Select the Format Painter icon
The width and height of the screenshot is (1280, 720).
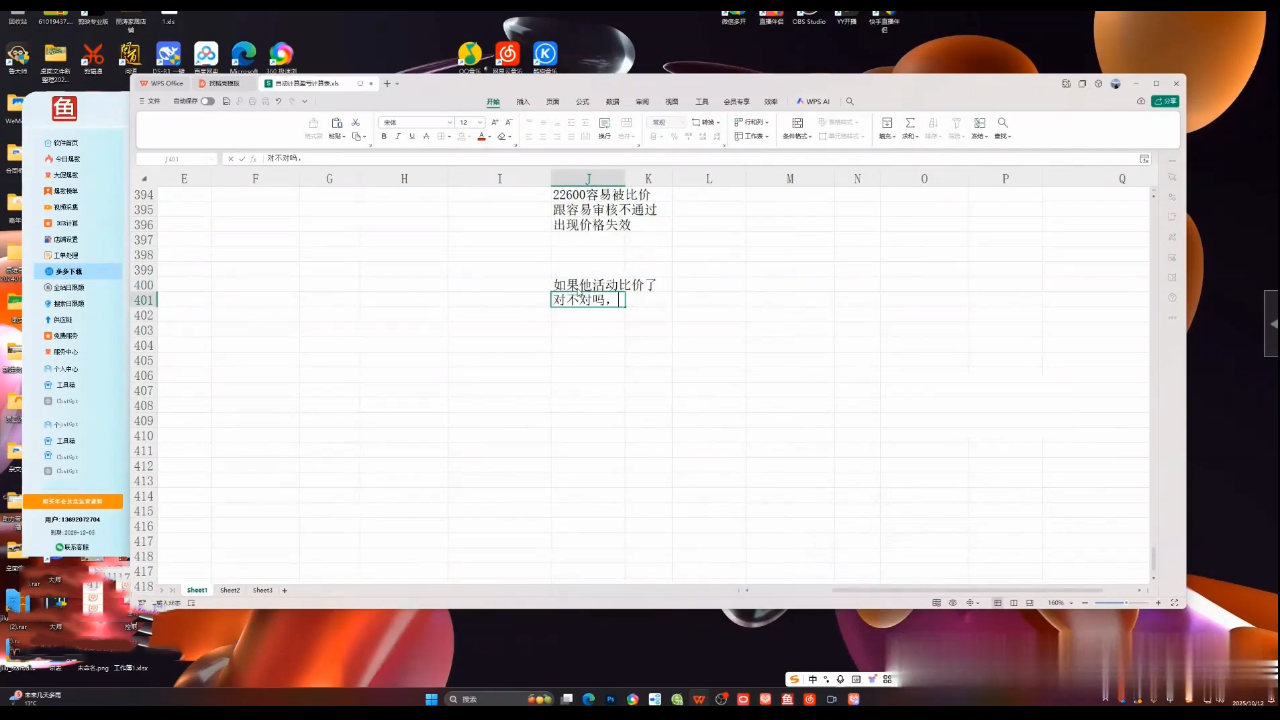coord(313,128)
